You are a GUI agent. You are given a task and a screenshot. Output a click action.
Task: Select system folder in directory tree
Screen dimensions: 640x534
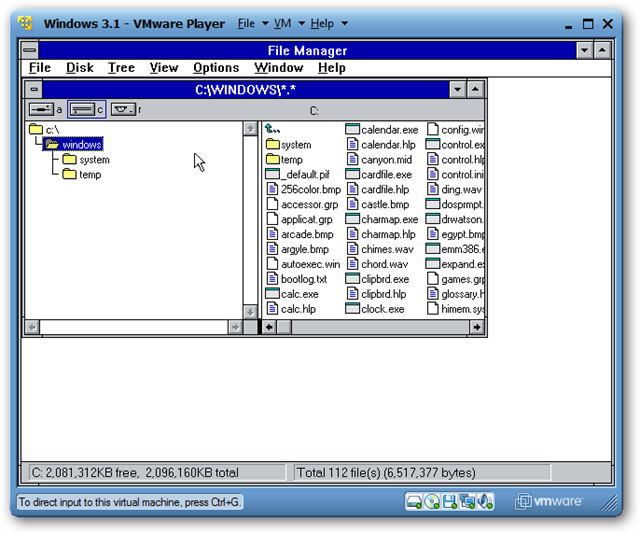click(86, 160)
